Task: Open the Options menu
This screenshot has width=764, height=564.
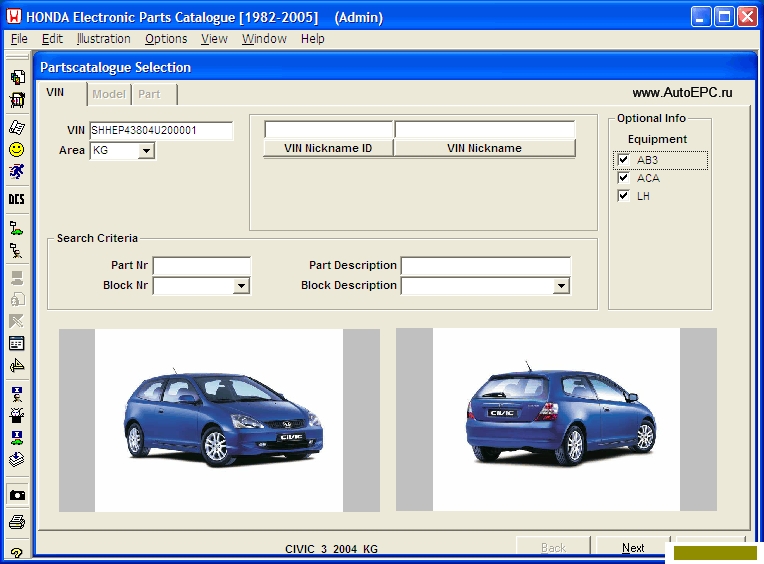Action: click(166, 38)
